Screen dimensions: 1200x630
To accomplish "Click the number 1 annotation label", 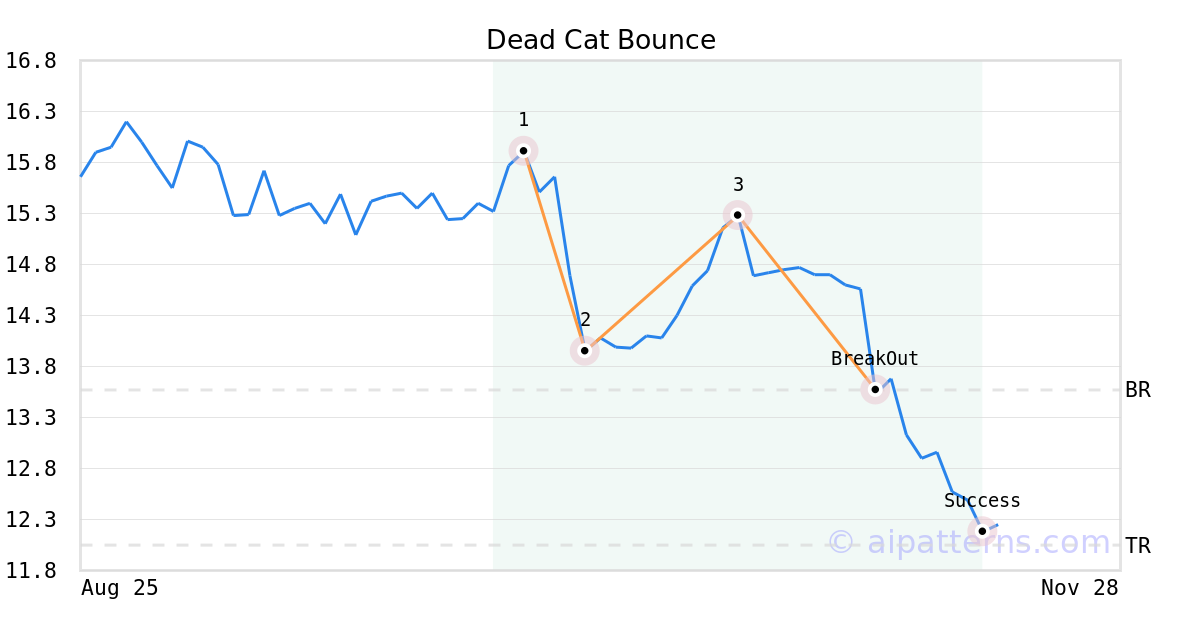I will [x=523, y=120].
